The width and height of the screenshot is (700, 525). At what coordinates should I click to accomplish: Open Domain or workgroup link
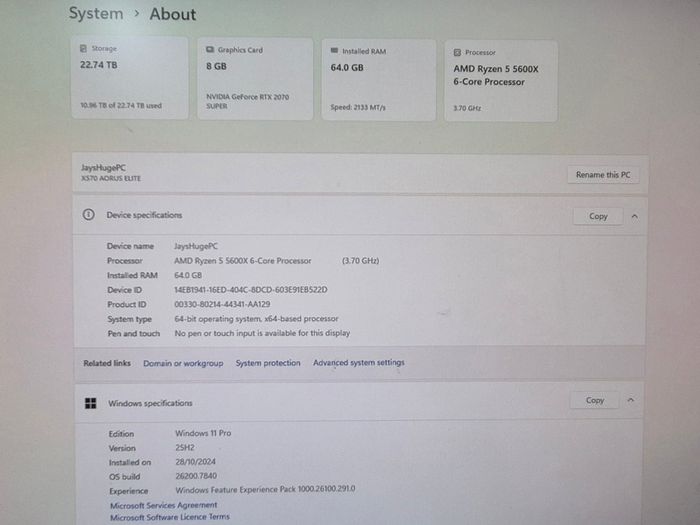pos(183,363)
